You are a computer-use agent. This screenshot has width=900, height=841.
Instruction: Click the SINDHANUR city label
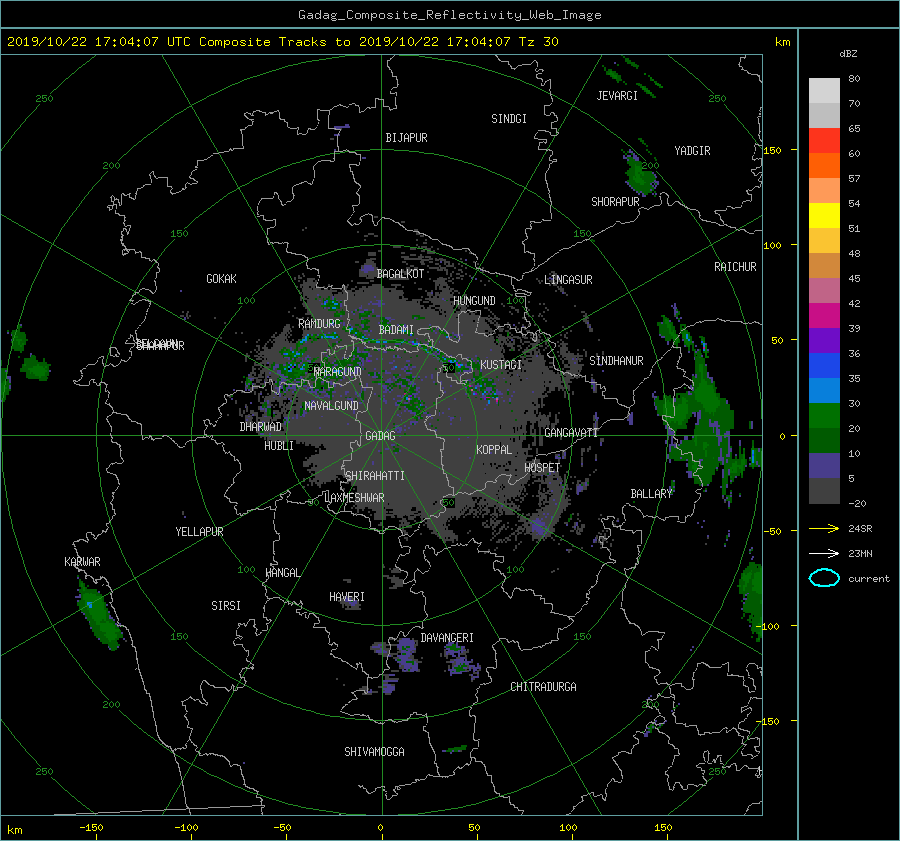(616, 361)
